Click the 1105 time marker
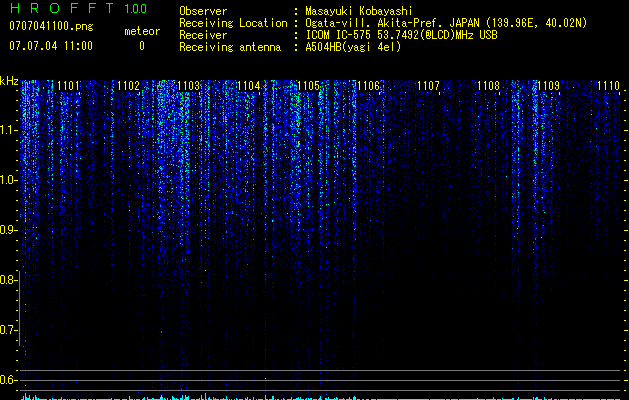 coord(308,86)
